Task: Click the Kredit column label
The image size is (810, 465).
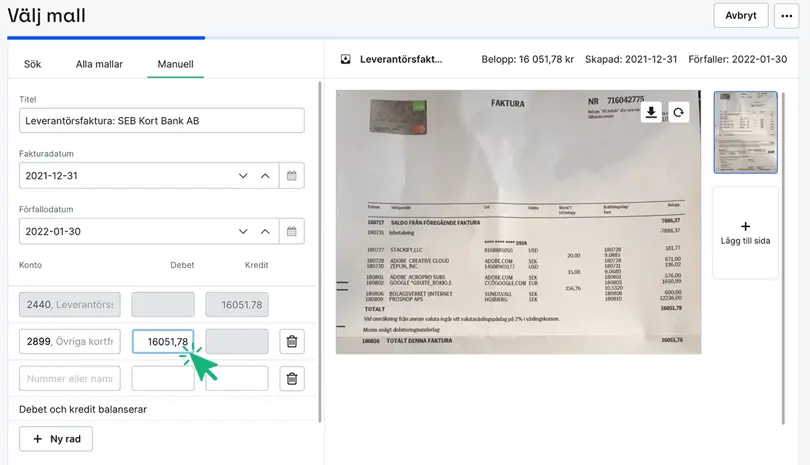Action: [257, 265]
